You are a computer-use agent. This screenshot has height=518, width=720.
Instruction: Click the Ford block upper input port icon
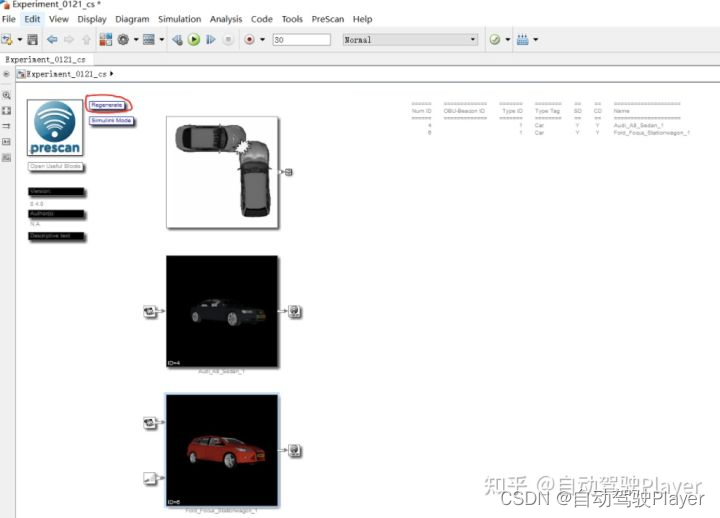click(x=150, y=422)
